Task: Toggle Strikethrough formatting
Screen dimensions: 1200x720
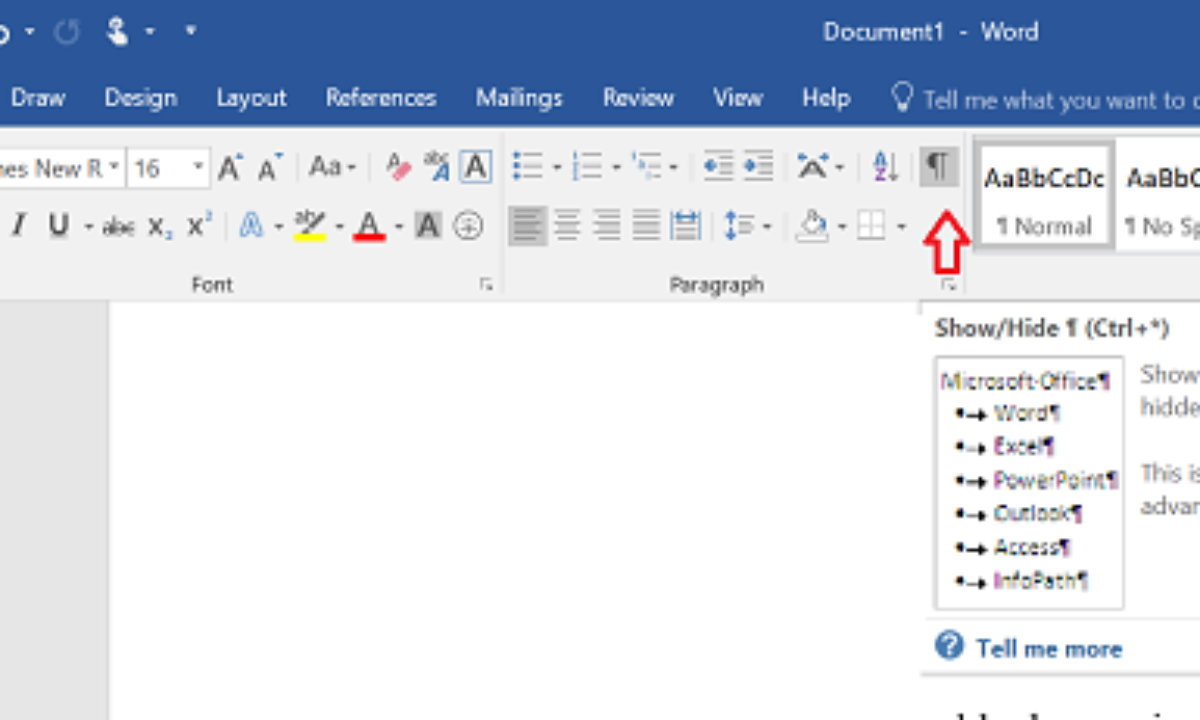Action: point(118,228)
